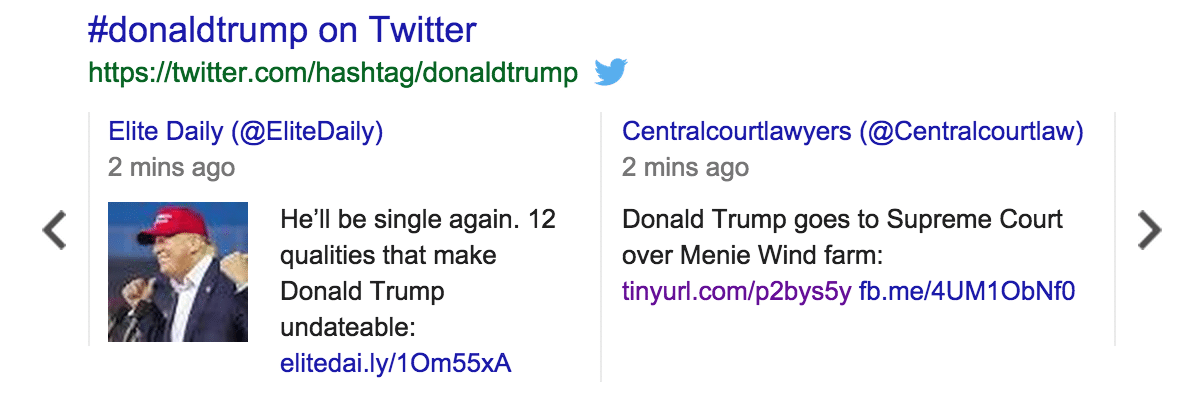
Task: Open Centralcourtlawyers (@Centralcourtlaw) profile link
Action: point(853,131)
